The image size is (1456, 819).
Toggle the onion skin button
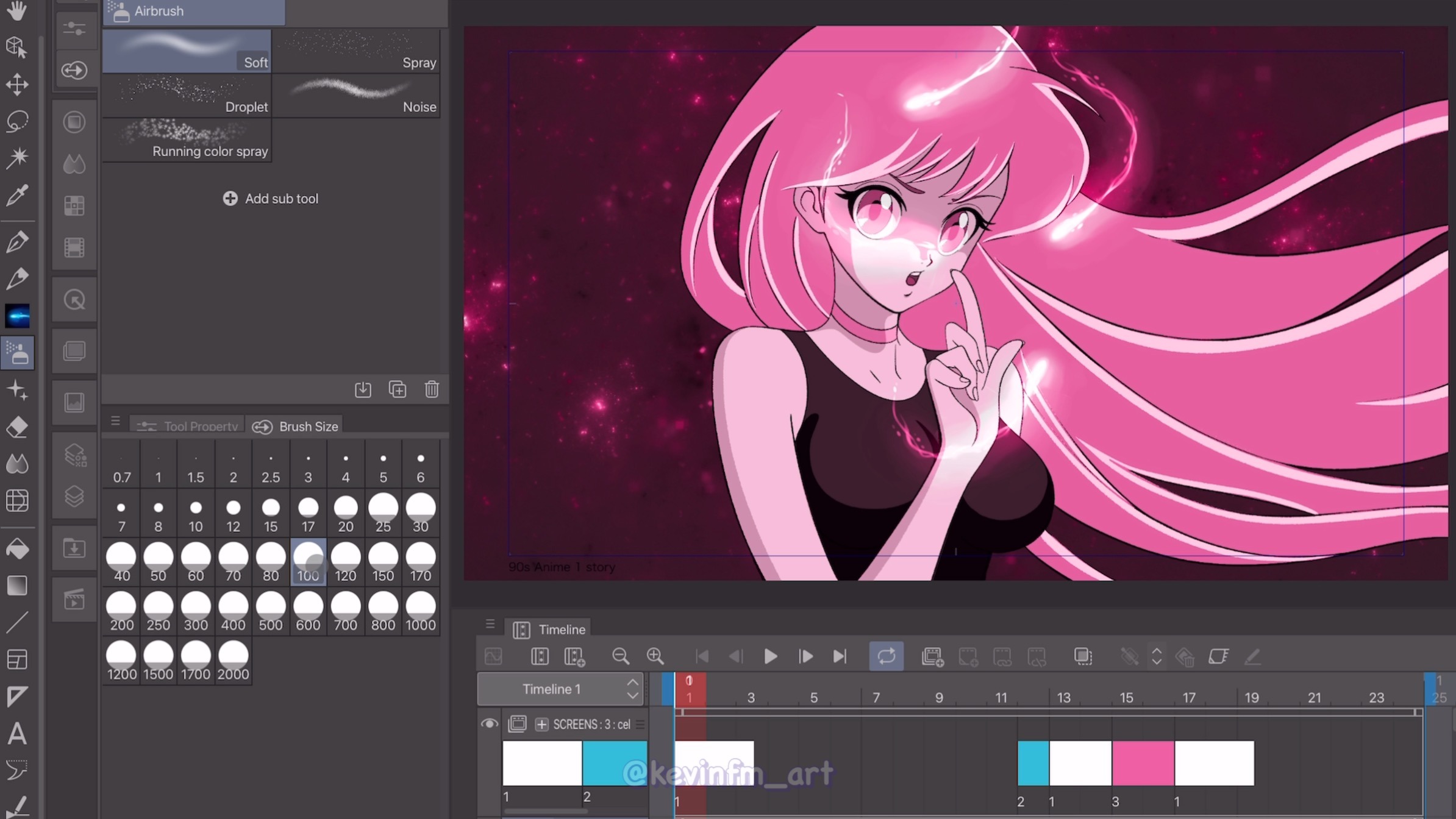coord(1083,656)
